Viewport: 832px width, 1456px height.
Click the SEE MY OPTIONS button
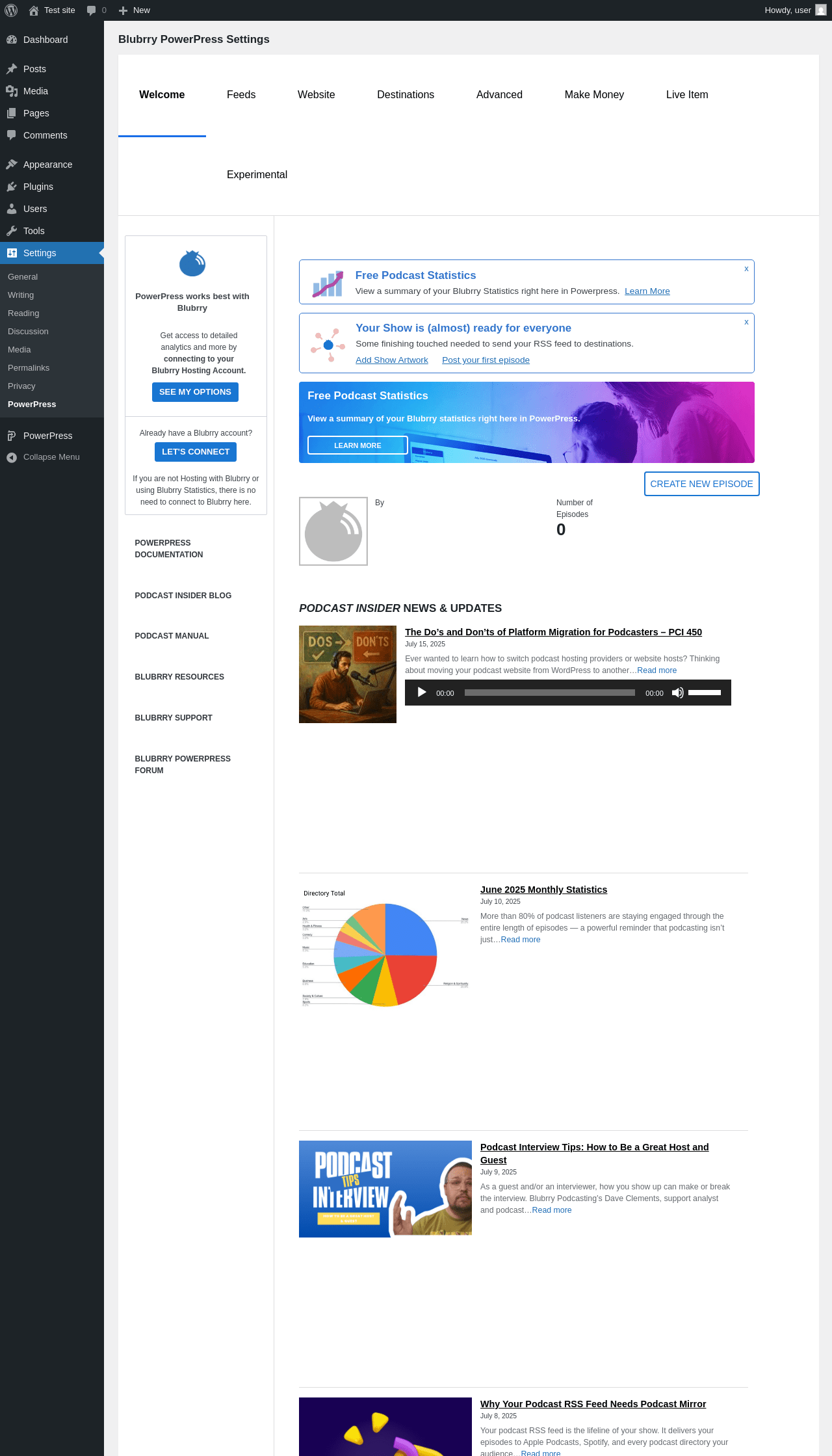[195, 392]
